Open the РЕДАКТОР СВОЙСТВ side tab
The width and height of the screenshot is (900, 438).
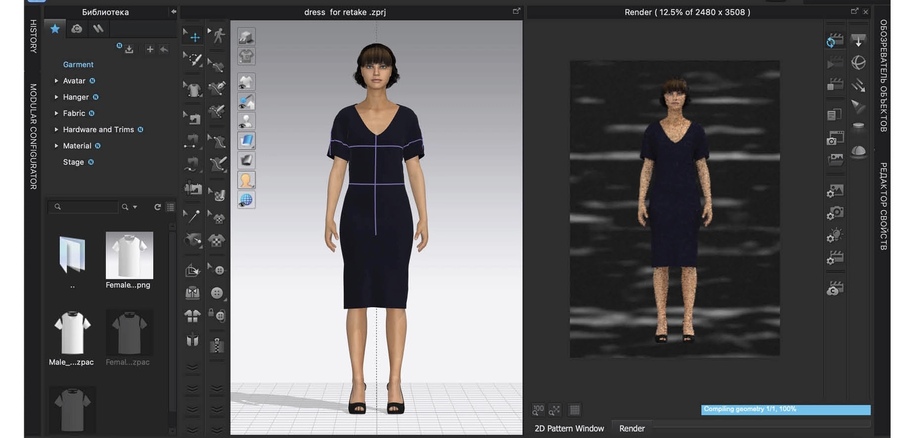(883, 206)
